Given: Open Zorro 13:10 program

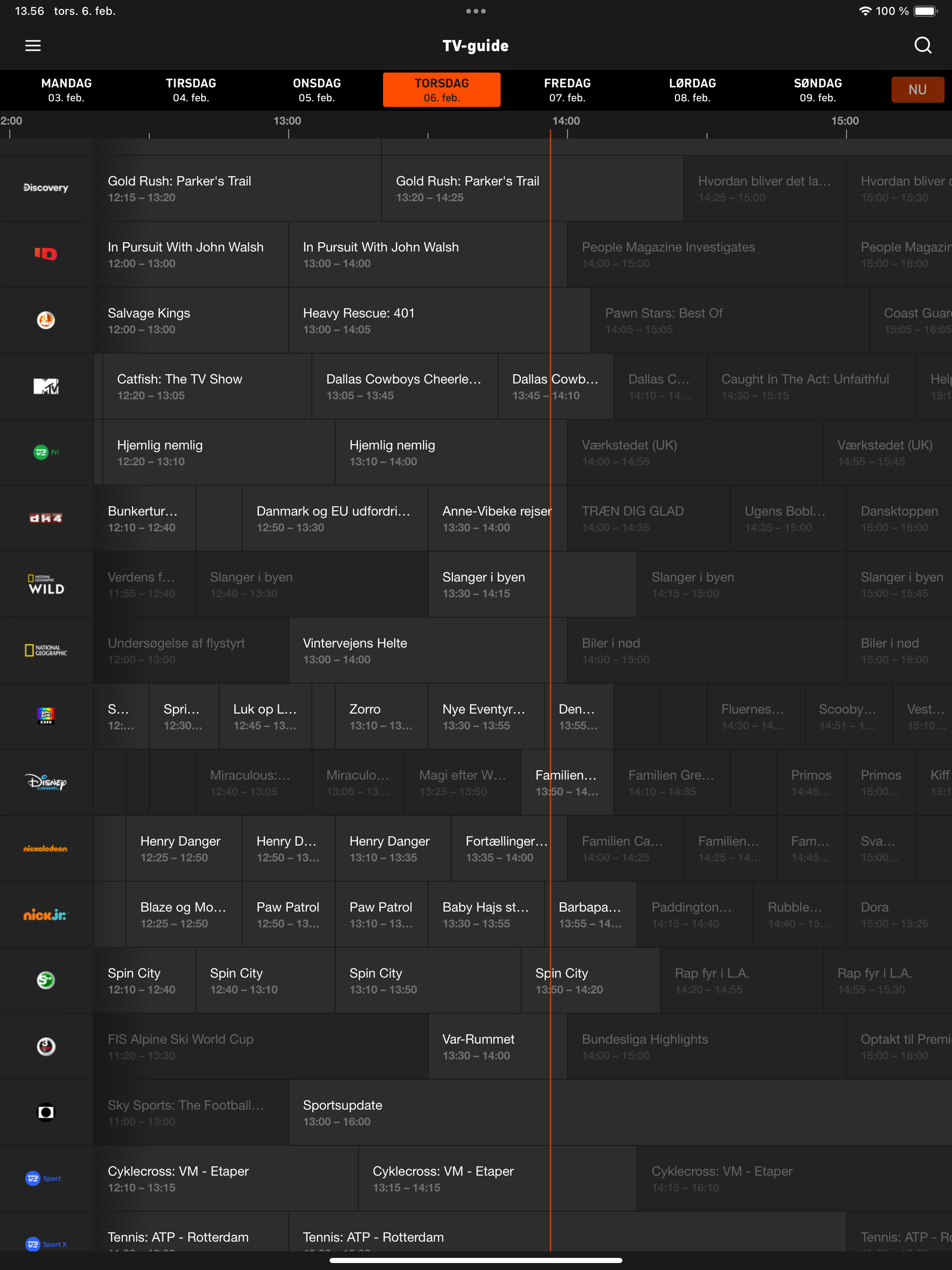Looking at the screenshot, I should click(381, 716).
